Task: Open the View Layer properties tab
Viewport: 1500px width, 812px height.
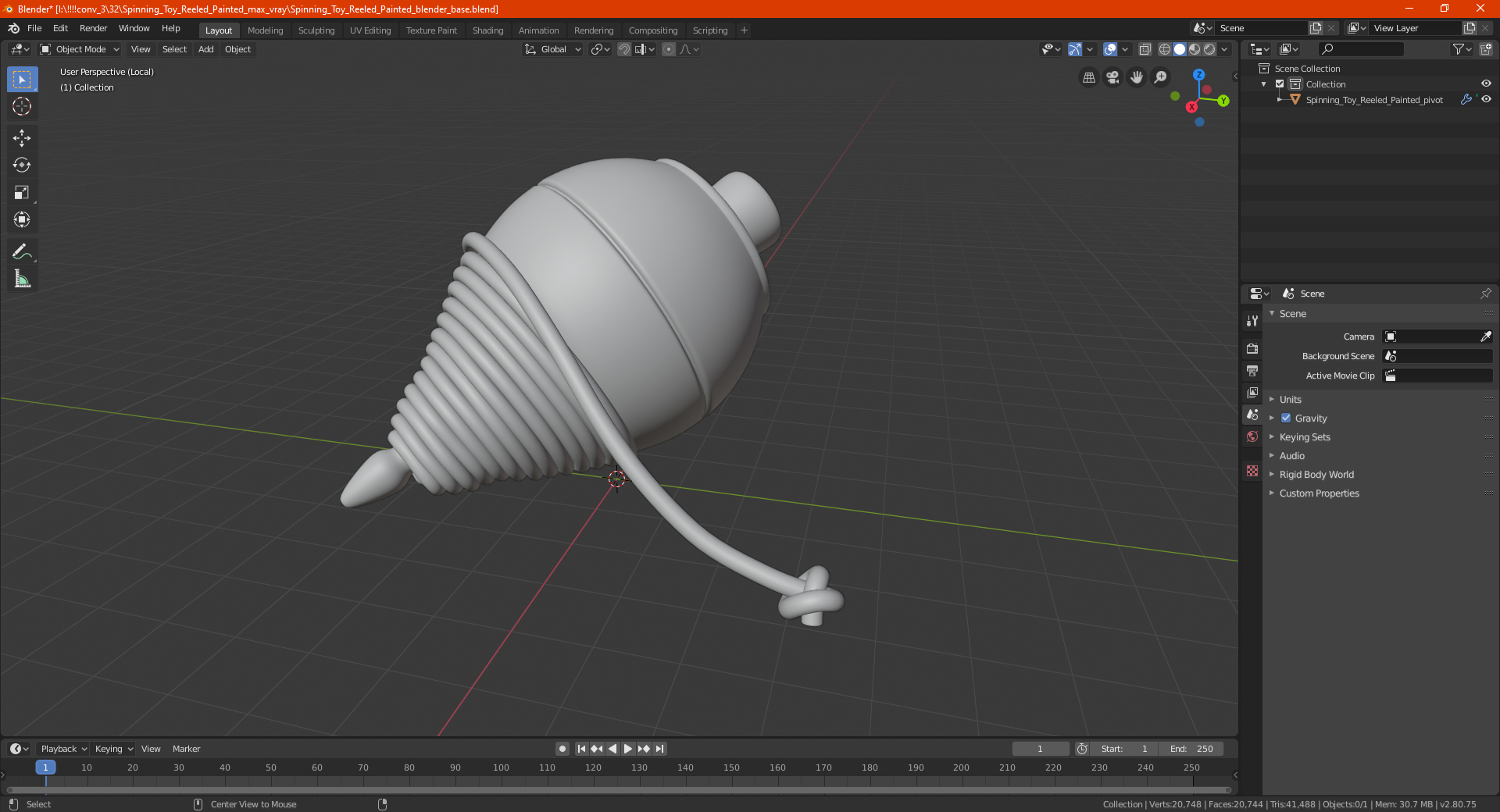Action: point(1252,392)
